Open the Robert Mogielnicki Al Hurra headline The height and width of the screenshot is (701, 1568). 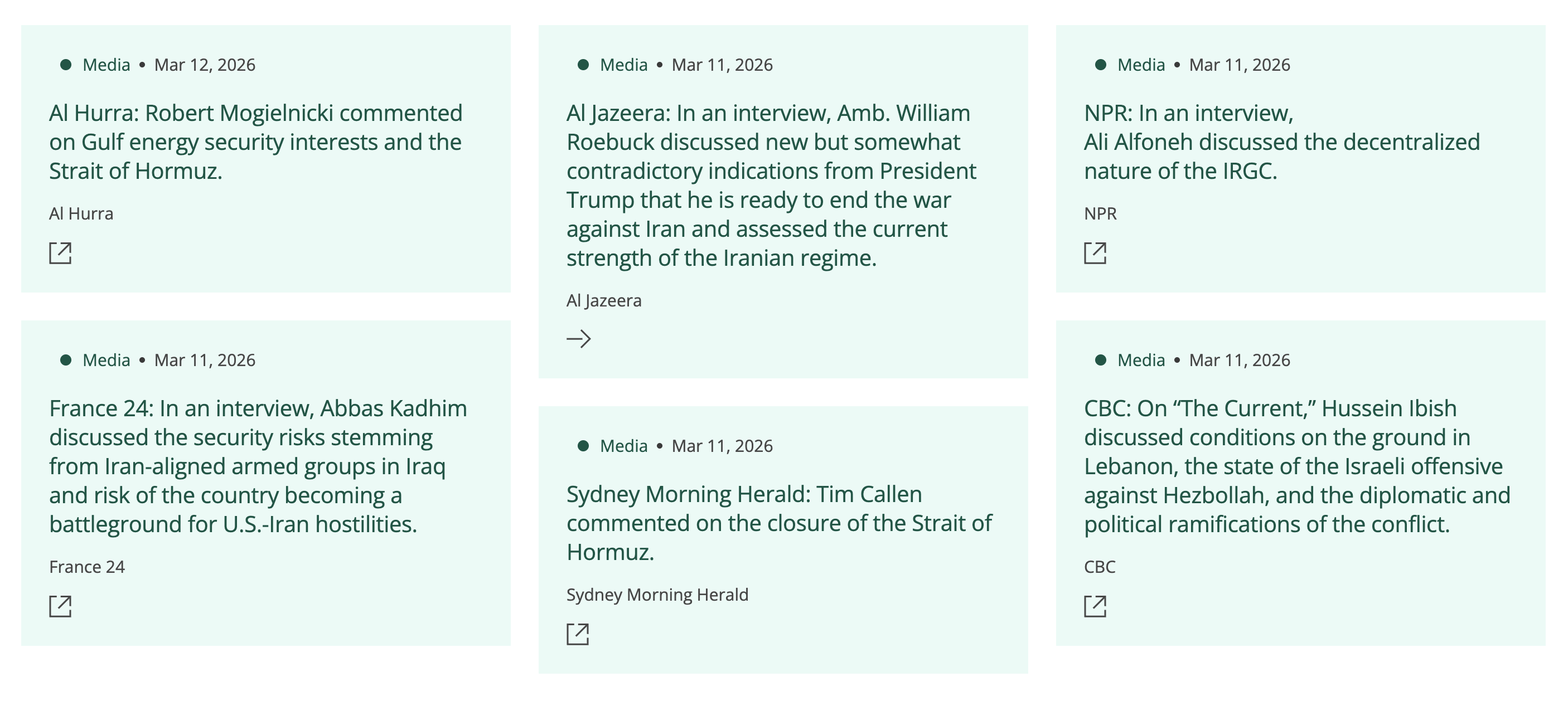pos(255,143)
